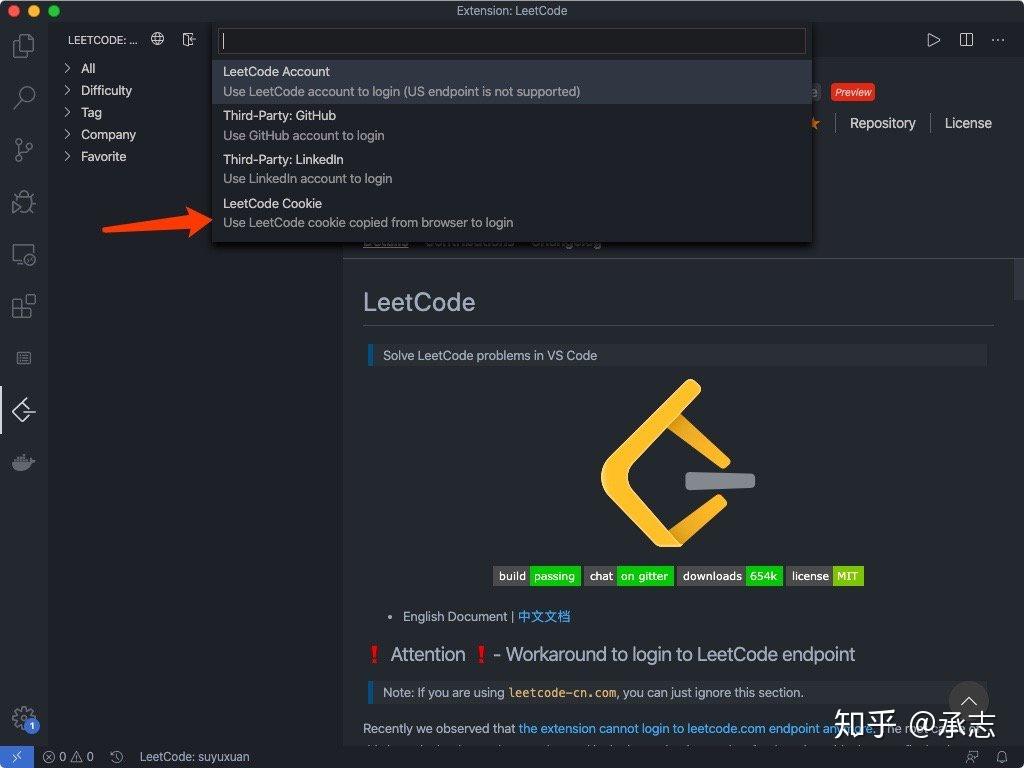This screenshot has height=768, width=1024.
Task: Sign out using the sign-out icon
Action: coord(190,39)
